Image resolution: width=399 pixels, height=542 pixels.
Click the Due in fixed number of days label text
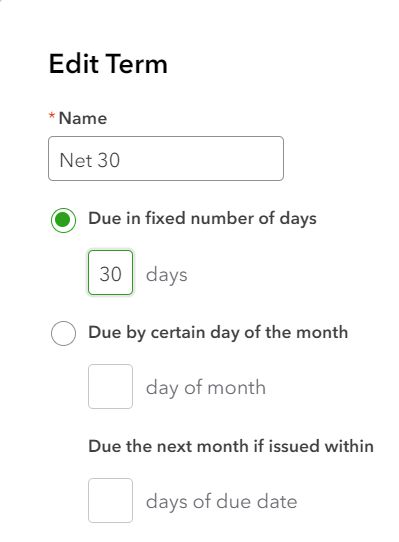[x=202, y=219]
